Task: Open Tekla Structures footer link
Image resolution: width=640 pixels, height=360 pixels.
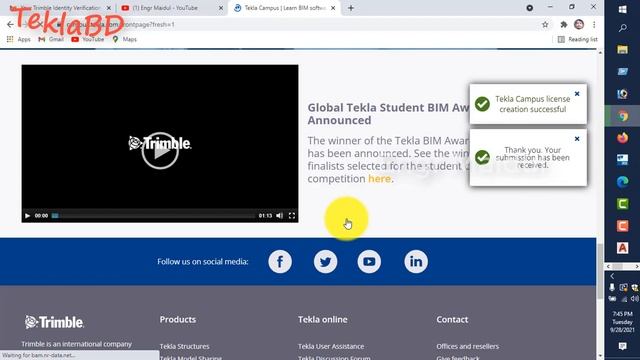Action: pos(184,346)
